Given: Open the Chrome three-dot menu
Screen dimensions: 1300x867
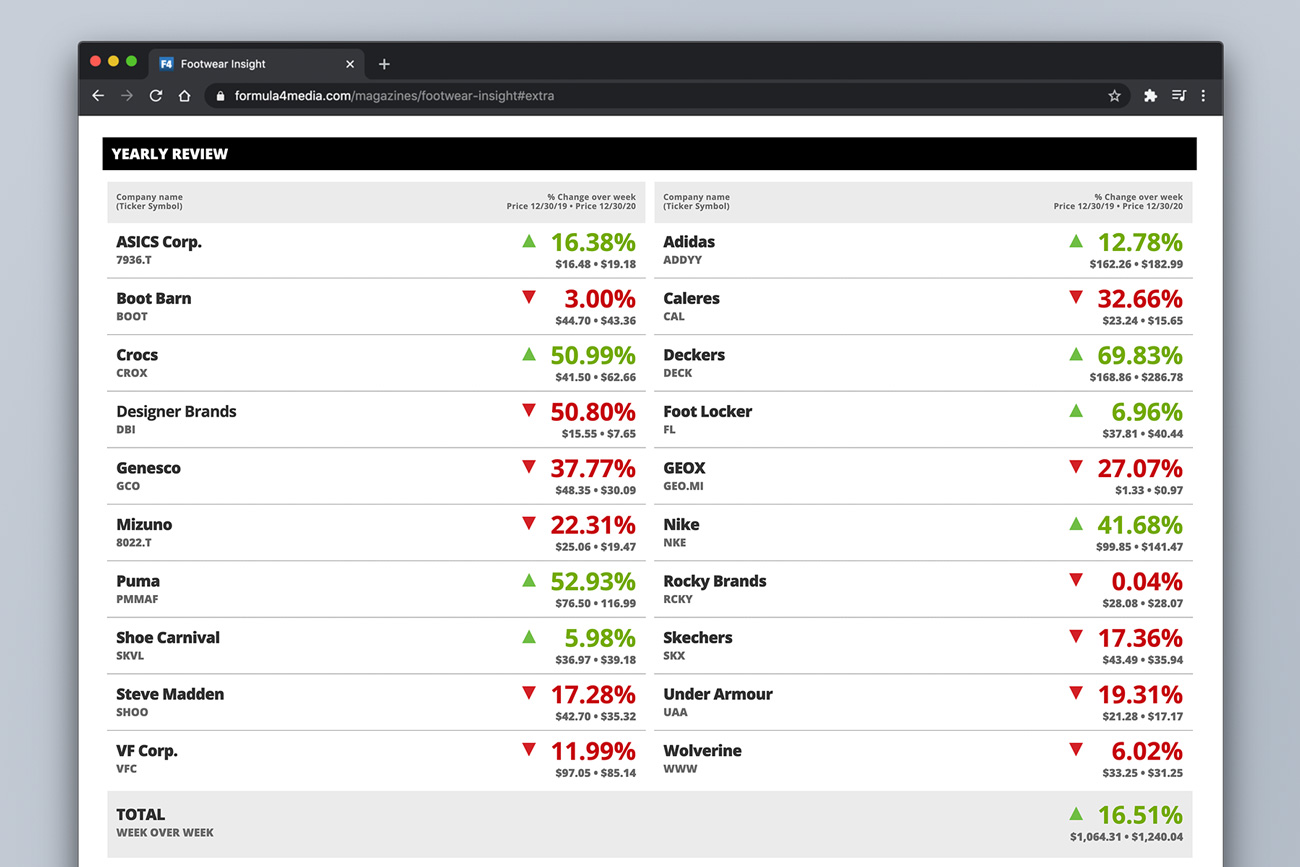Looking at the screenshot, I should tap(1203, 96).
